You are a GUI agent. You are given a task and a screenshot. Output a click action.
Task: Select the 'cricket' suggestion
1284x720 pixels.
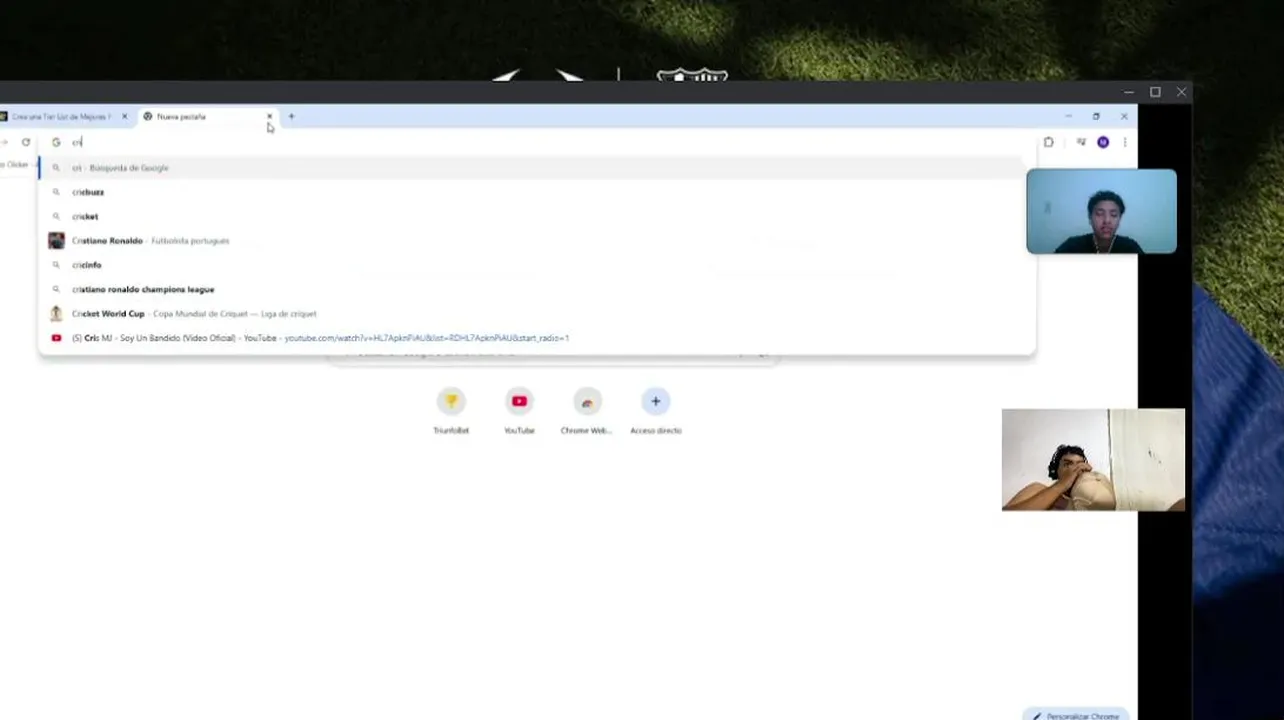(536, 216)
